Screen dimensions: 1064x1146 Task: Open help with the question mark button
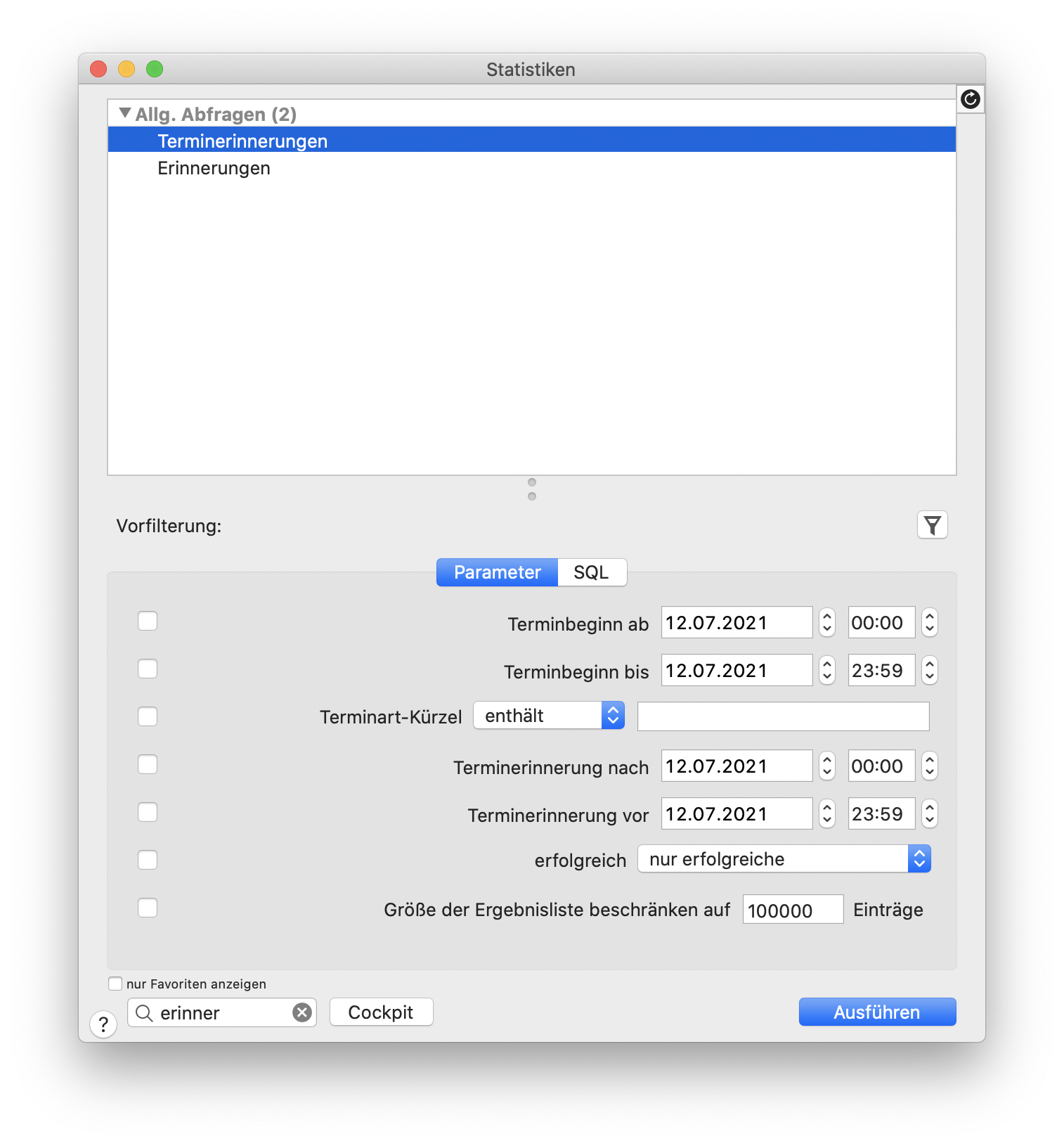point(103,1024)
